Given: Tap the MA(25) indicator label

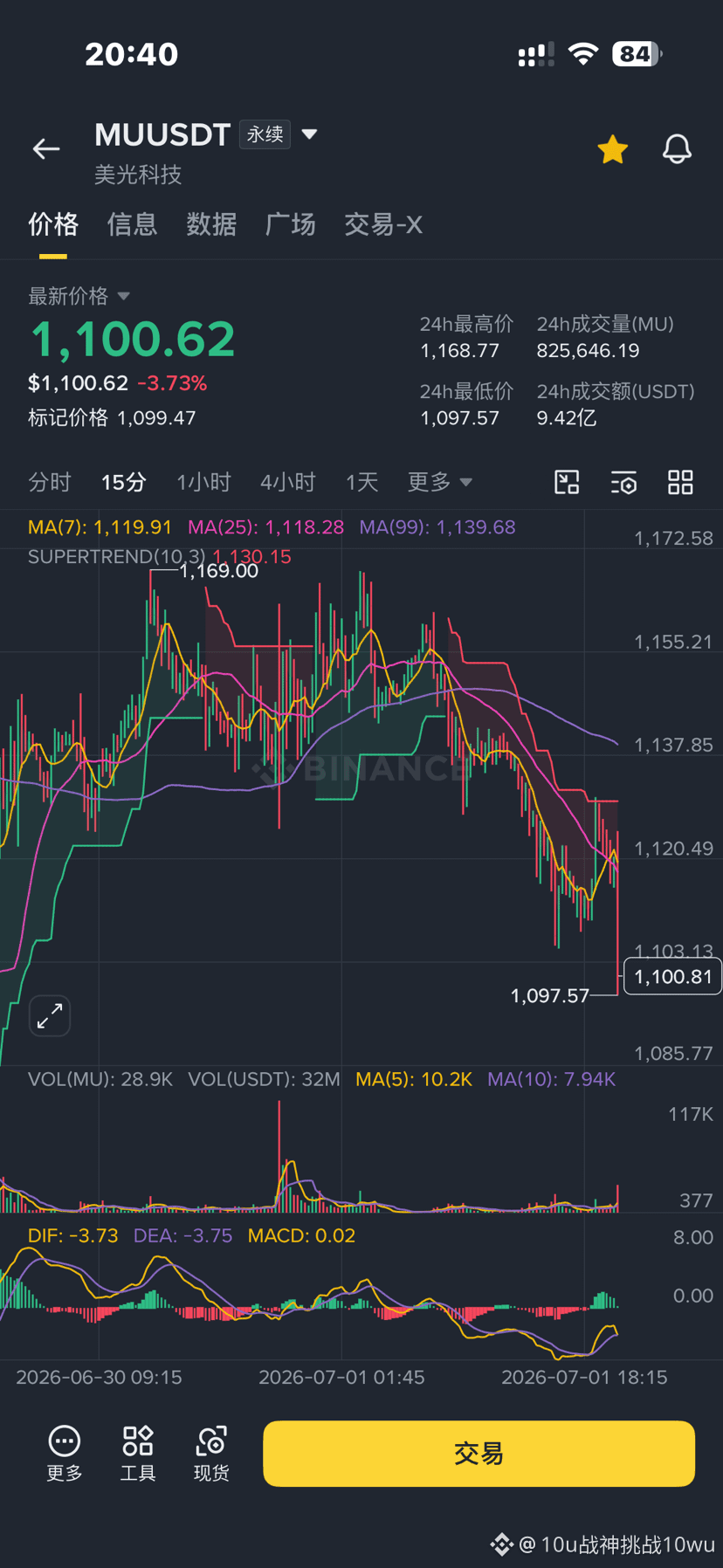Looking at the screenshot, I should coord(265,527).
